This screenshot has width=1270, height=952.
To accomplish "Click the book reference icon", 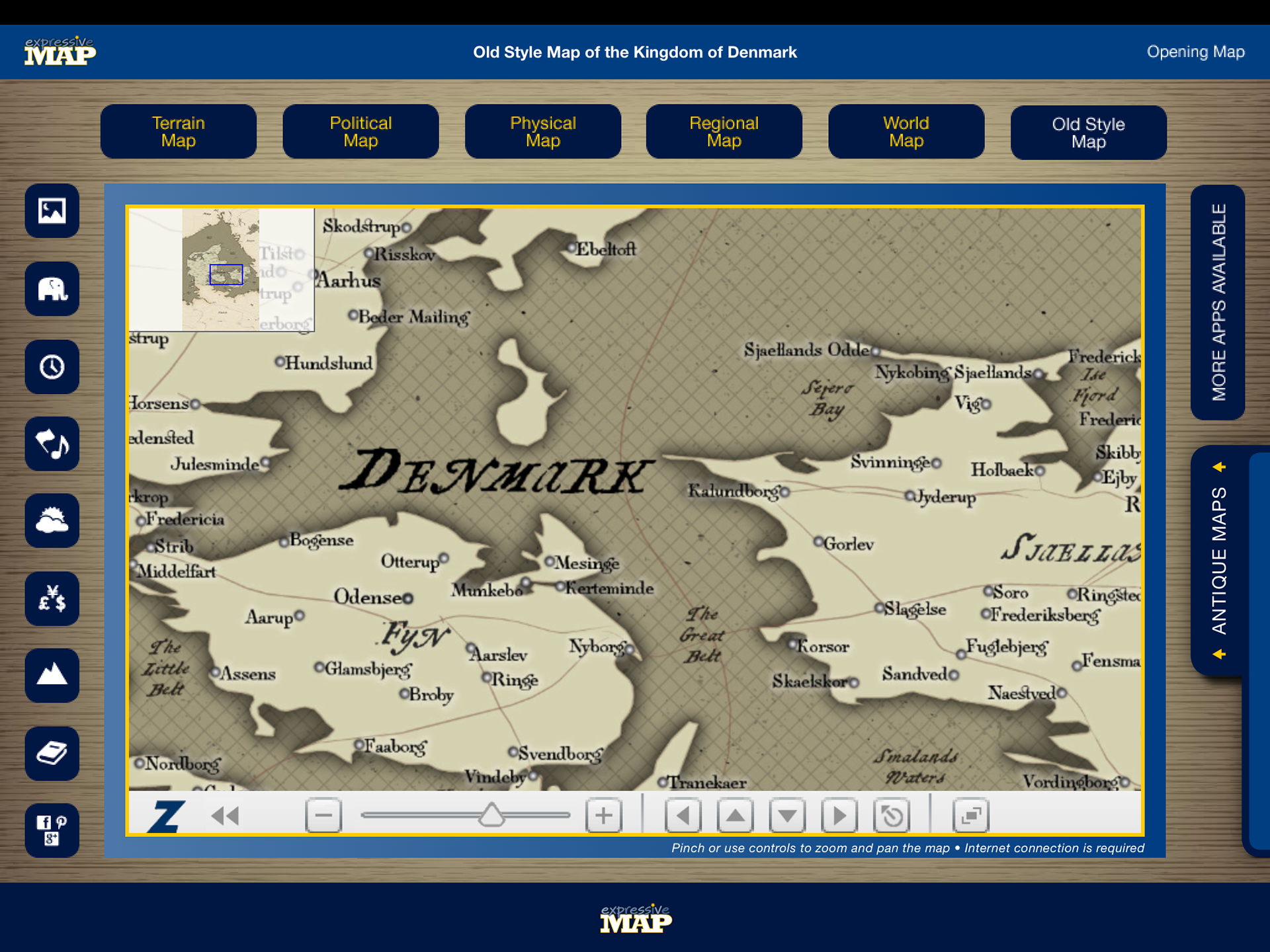I will (52, 754).
